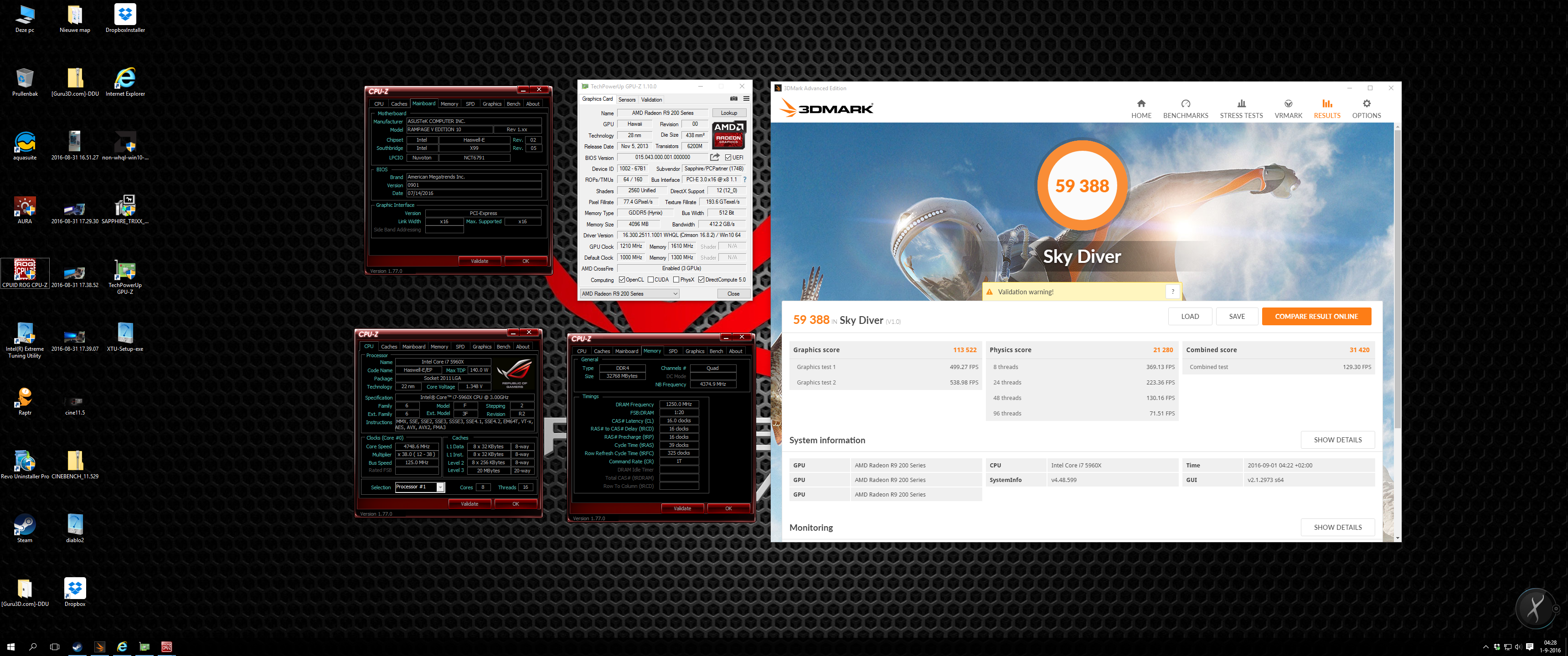
Task: Click Core Speed value 4748.6 MHz
Action: tap(416, 446)
